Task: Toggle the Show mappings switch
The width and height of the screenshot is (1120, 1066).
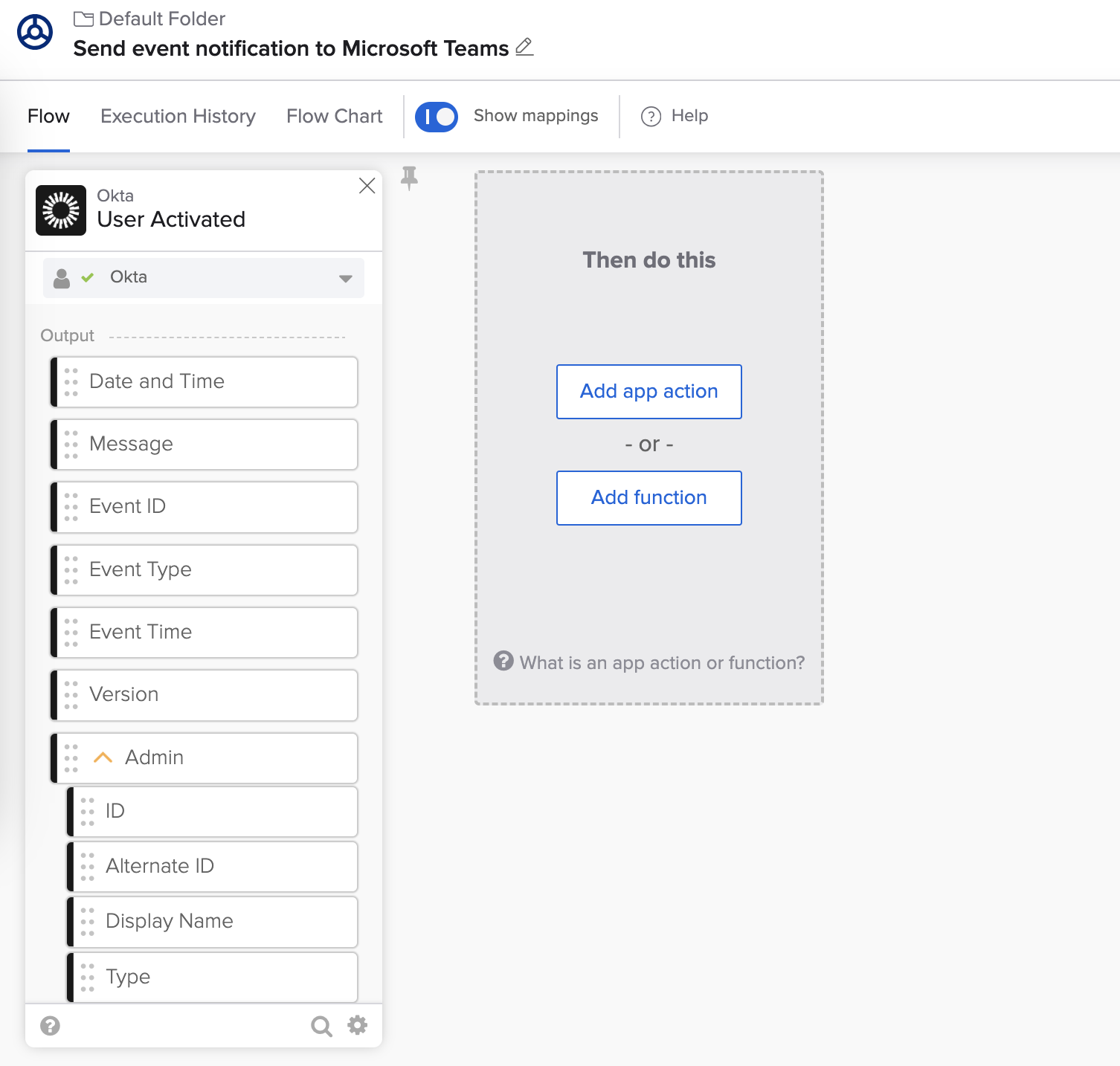Action: [x=437, y=117]
